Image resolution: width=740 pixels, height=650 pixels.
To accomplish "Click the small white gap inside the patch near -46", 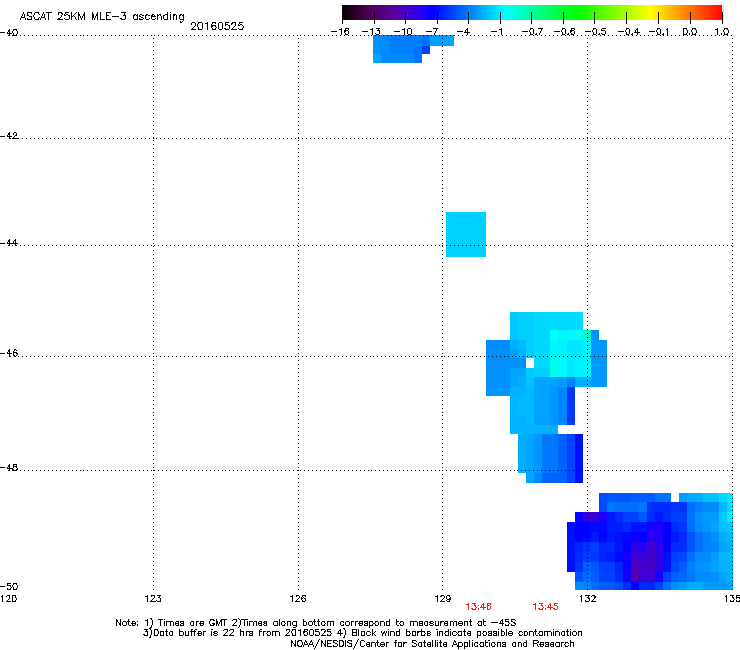I will (530, 363).
